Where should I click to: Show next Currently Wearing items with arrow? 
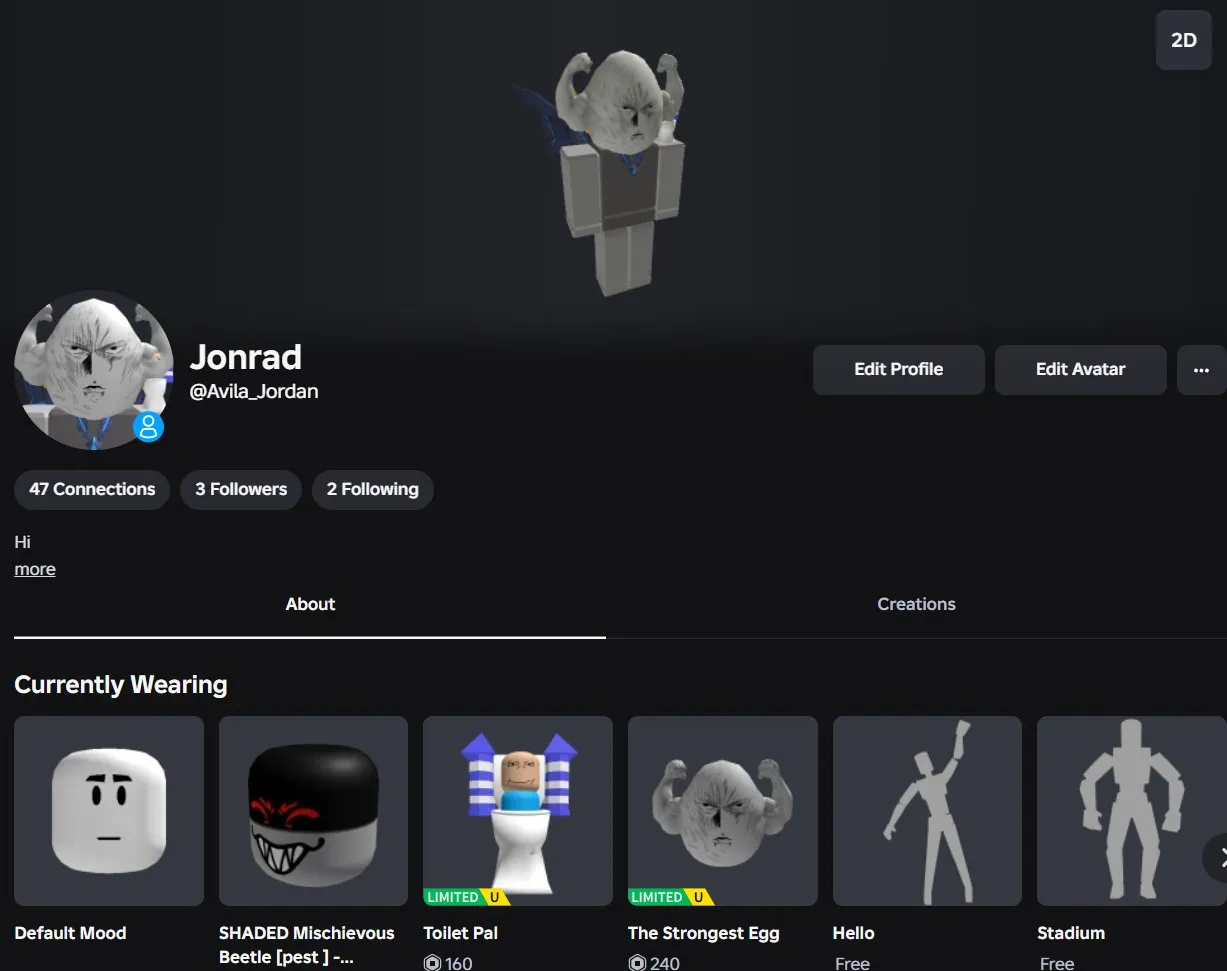click(1217, 857)
